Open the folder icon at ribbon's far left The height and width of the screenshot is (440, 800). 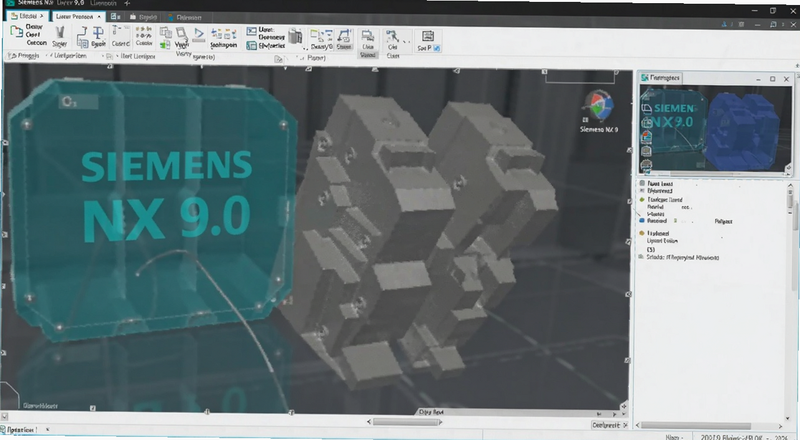pyautogui.click(x=16, y=32)
